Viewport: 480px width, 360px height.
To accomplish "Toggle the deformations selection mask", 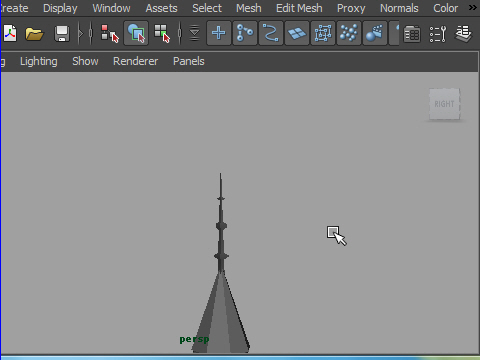I will 323,33.
